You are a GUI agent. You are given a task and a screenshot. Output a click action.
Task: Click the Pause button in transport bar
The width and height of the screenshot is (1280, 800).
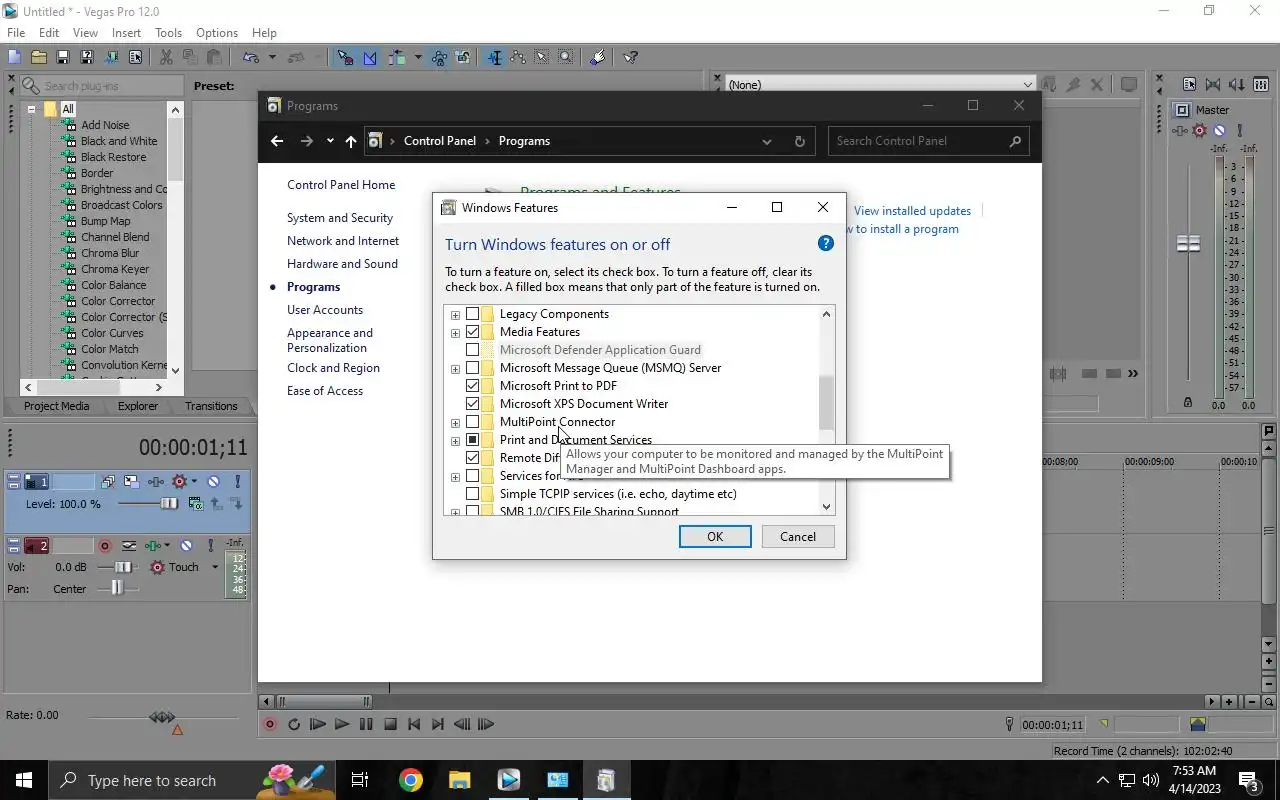pos(366,724)
